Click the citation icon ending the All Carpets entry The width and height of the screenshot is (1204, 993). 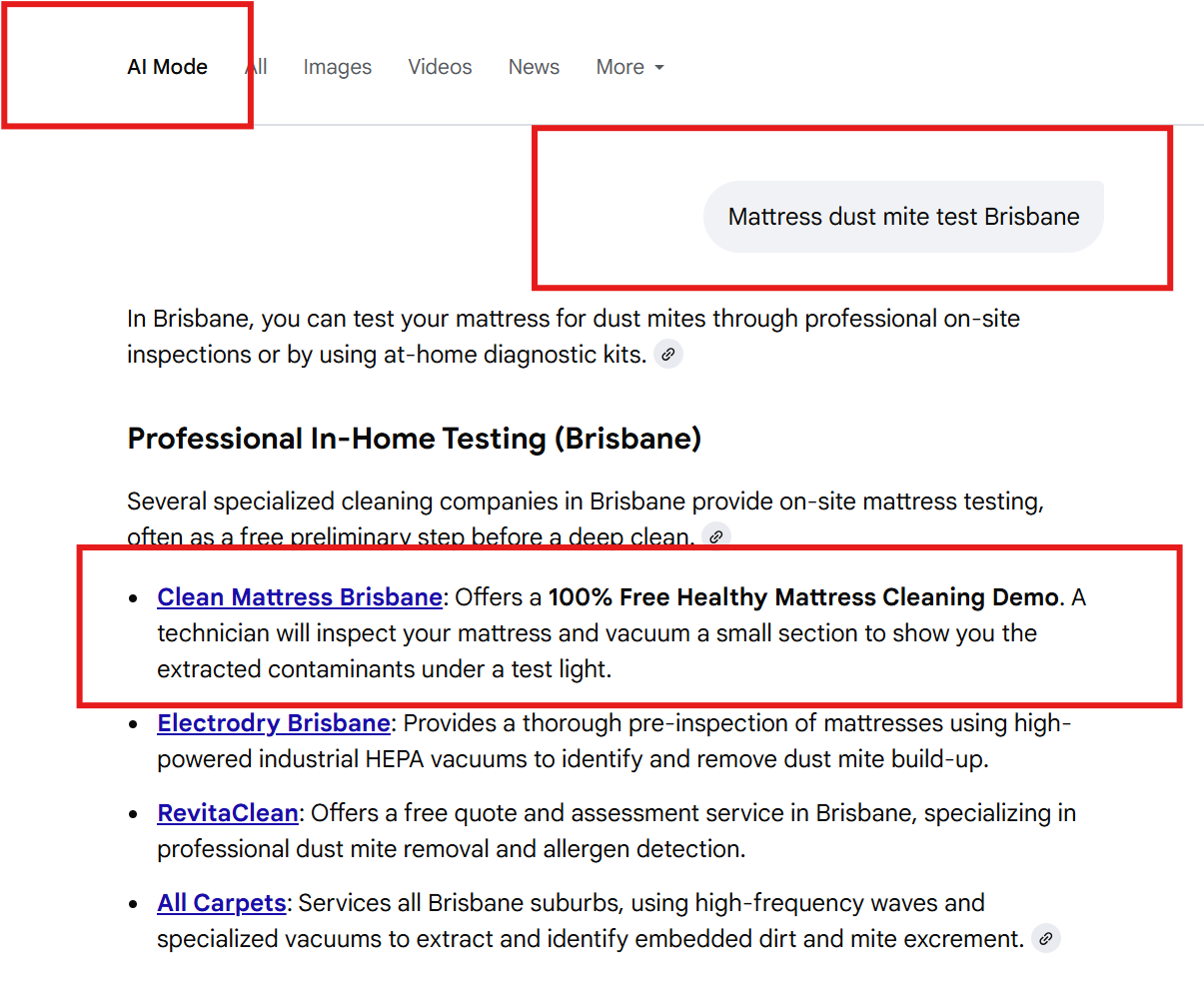[x=1045, y=938]
